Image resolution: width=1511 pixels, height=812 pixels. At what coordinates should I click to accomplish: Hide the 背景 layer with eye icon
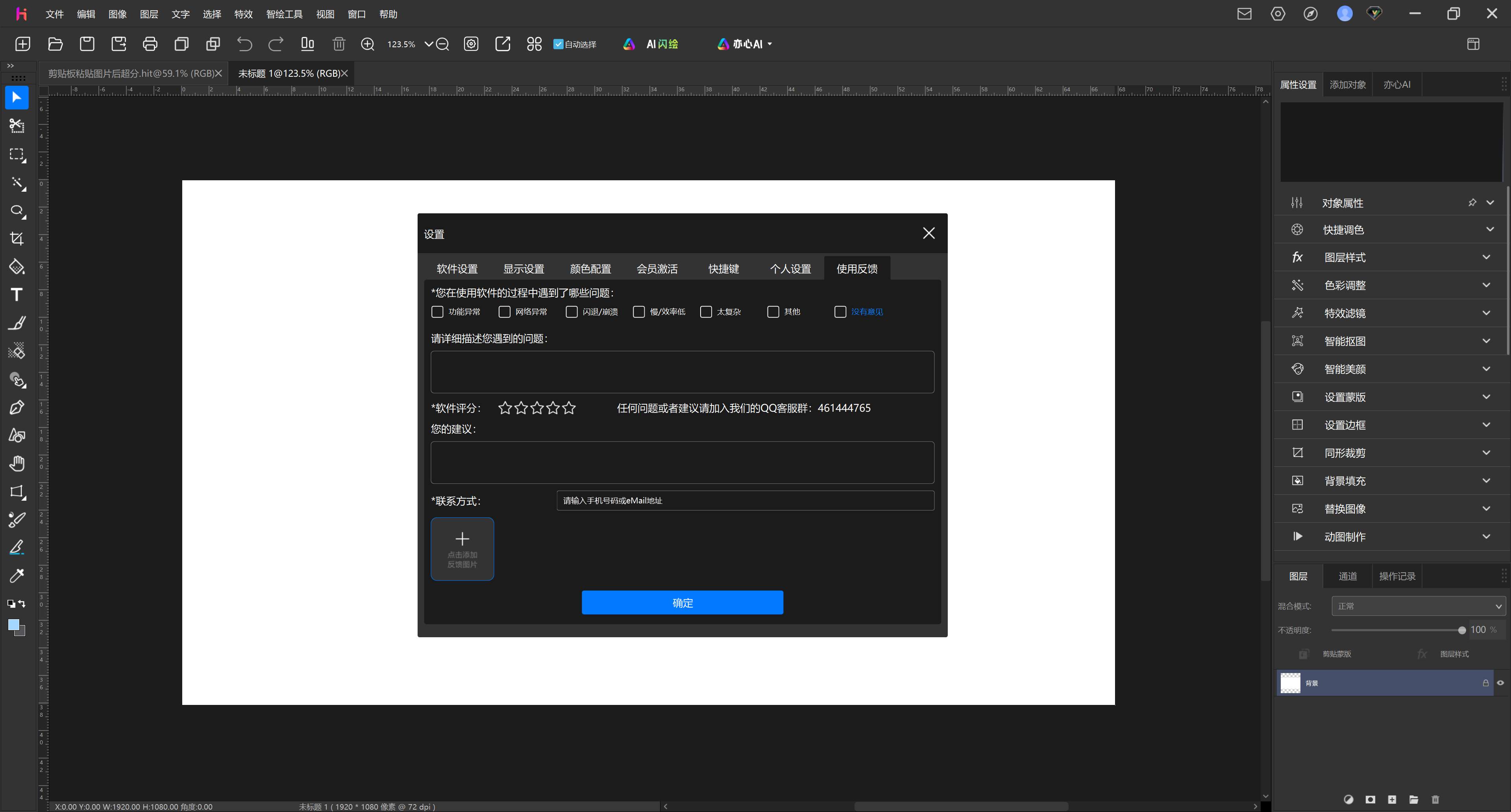[1500, 683]
